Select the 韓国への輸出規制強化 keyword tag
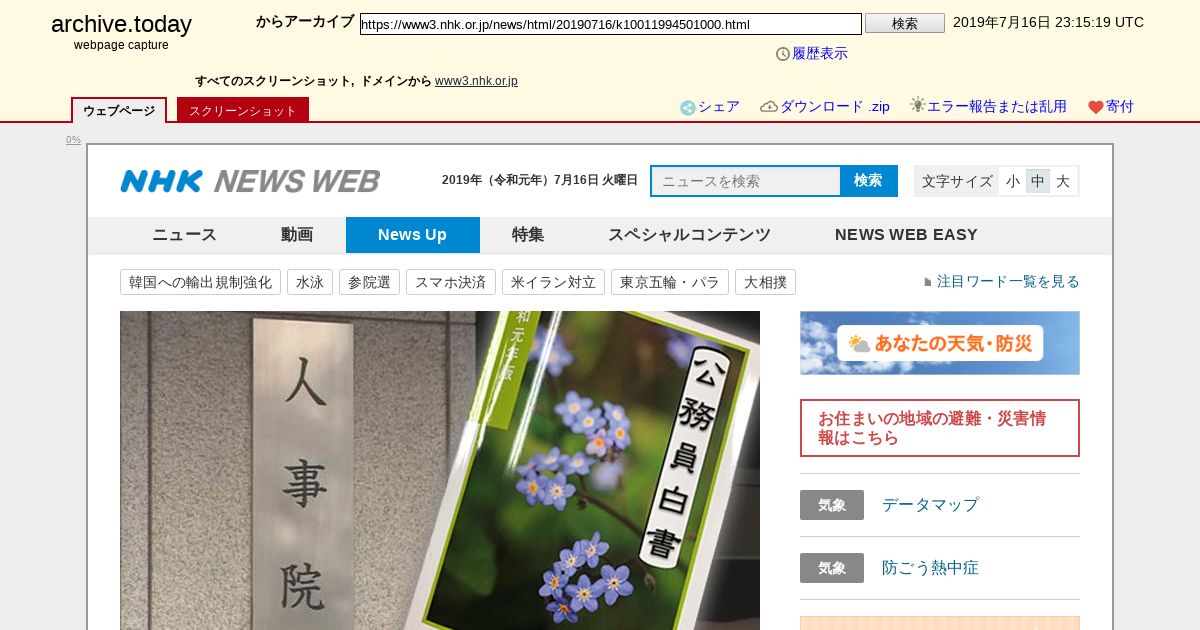The width and height of the screenshot is (1200, 630). coord(200,282)
